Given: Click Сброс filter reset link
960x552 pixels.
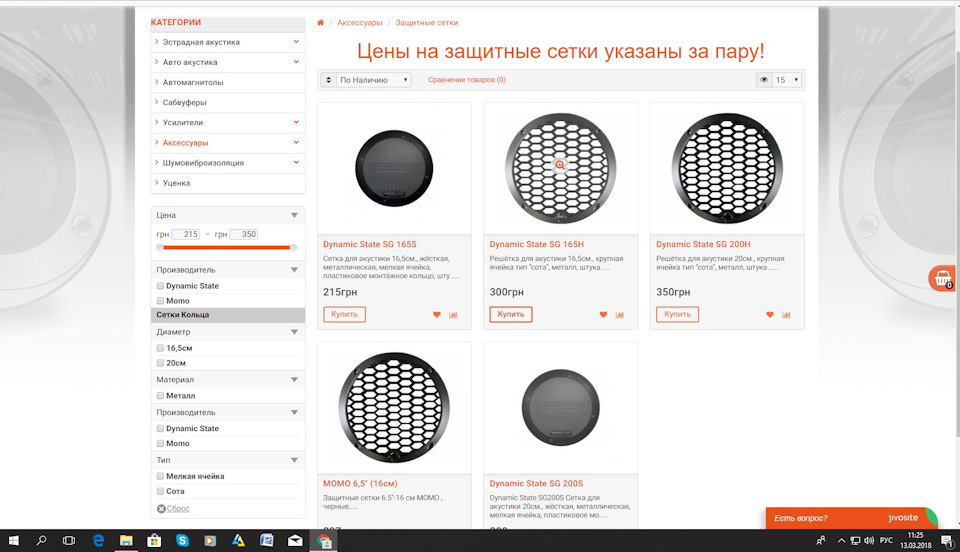Looking at the screenshot, I should pos(178,509).
